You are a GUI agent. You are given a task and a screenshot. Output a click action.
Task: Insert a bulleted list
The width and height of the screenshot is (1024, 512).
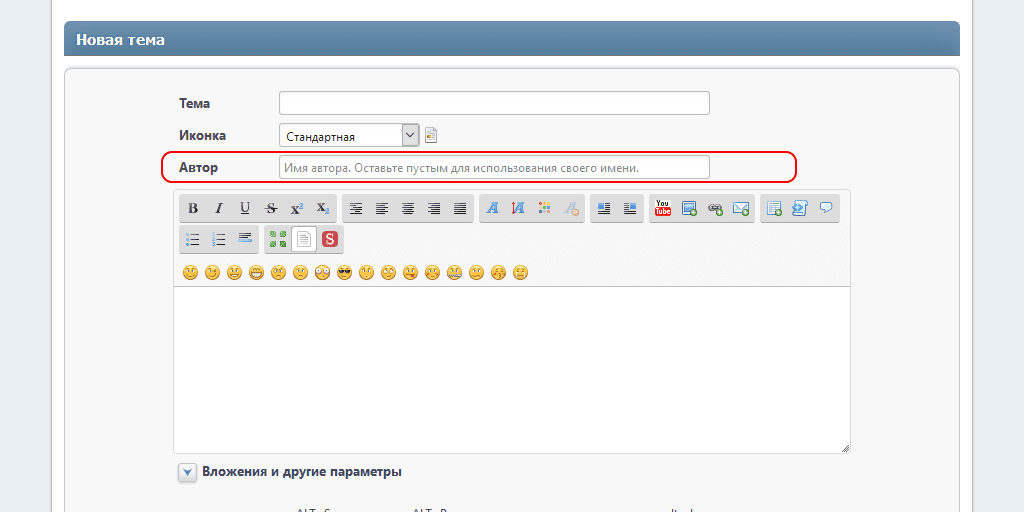(x=193, y=239)
